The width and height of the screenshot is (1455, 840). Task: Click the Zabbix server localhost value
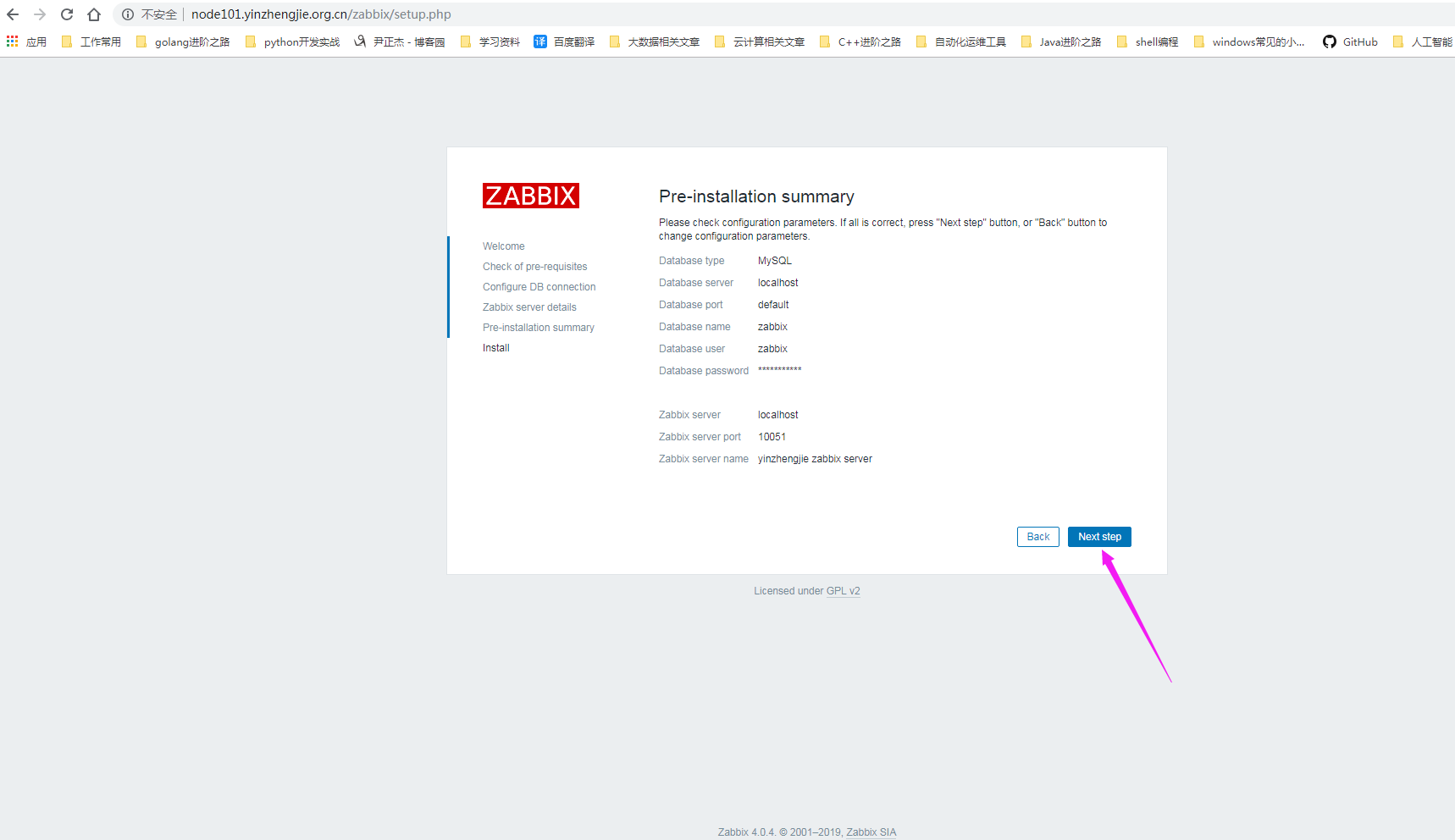click(778, 415)
